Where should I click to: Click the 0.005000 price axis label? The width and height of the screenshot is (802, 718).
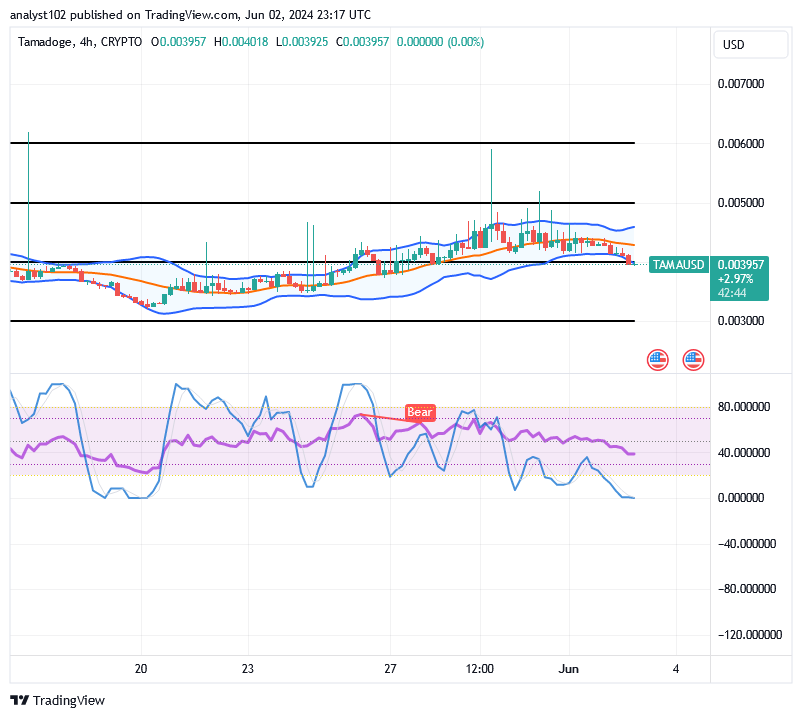tap(741, 203)
